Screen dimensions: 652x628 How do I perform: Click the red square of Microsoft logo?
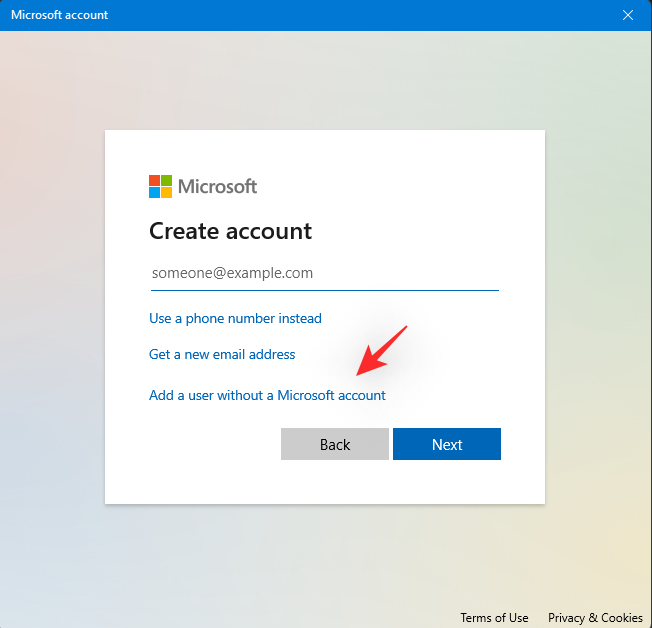[155, 180]
